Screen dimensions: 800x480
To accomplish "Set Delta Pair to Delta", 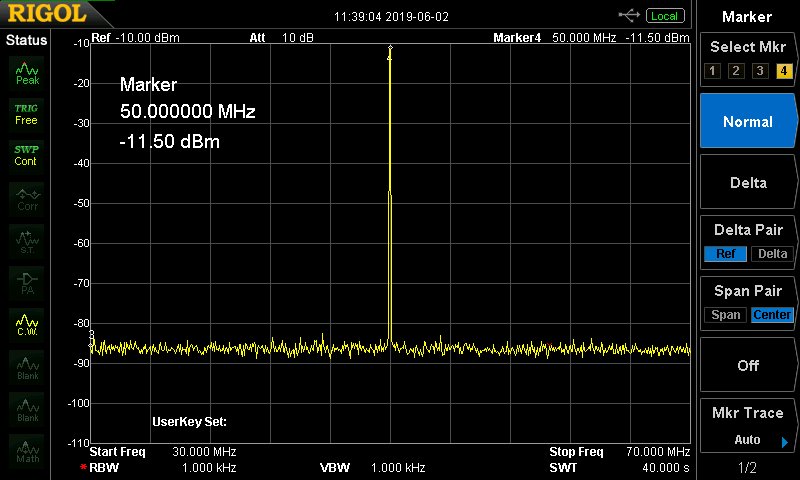I will pos(772,254).
